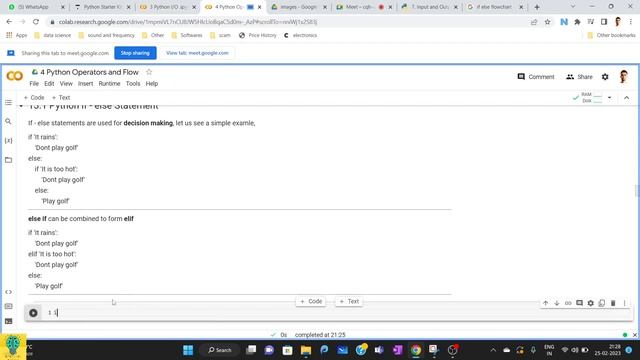Image resolution: width=640 pixels, height=360 pixels.
Task: Open the File menu
Action: coord(34,84)
